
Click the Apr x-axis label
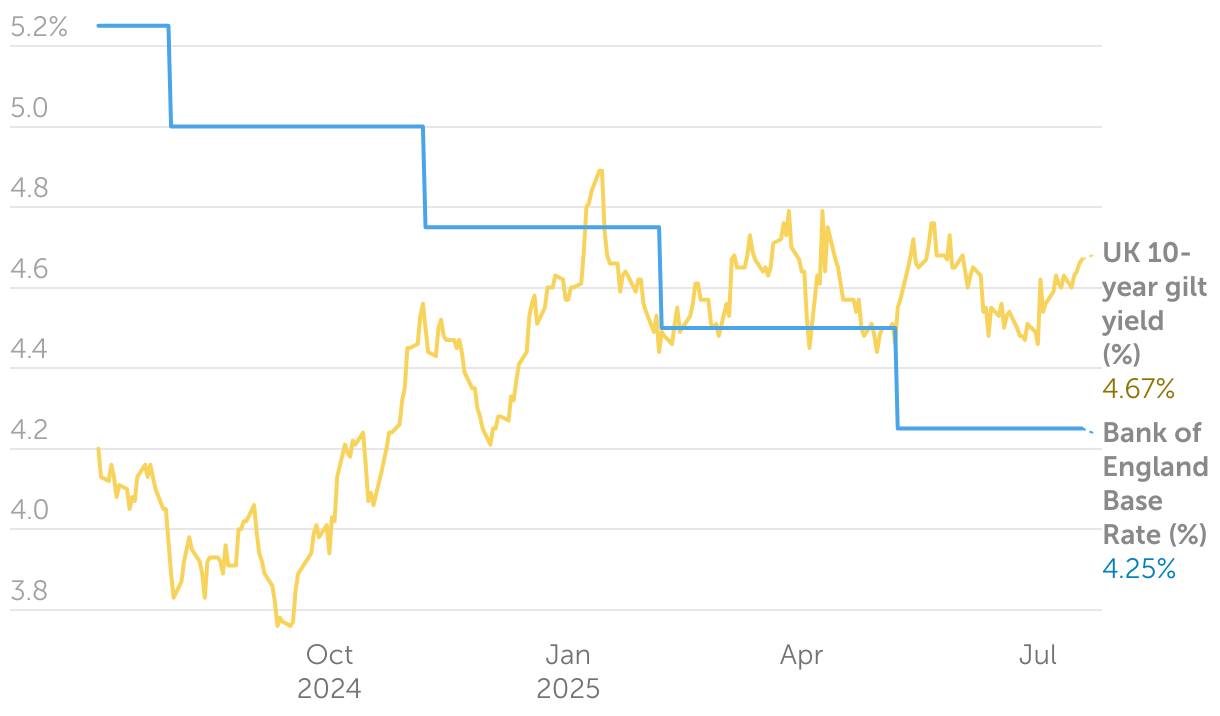[802, 656]
